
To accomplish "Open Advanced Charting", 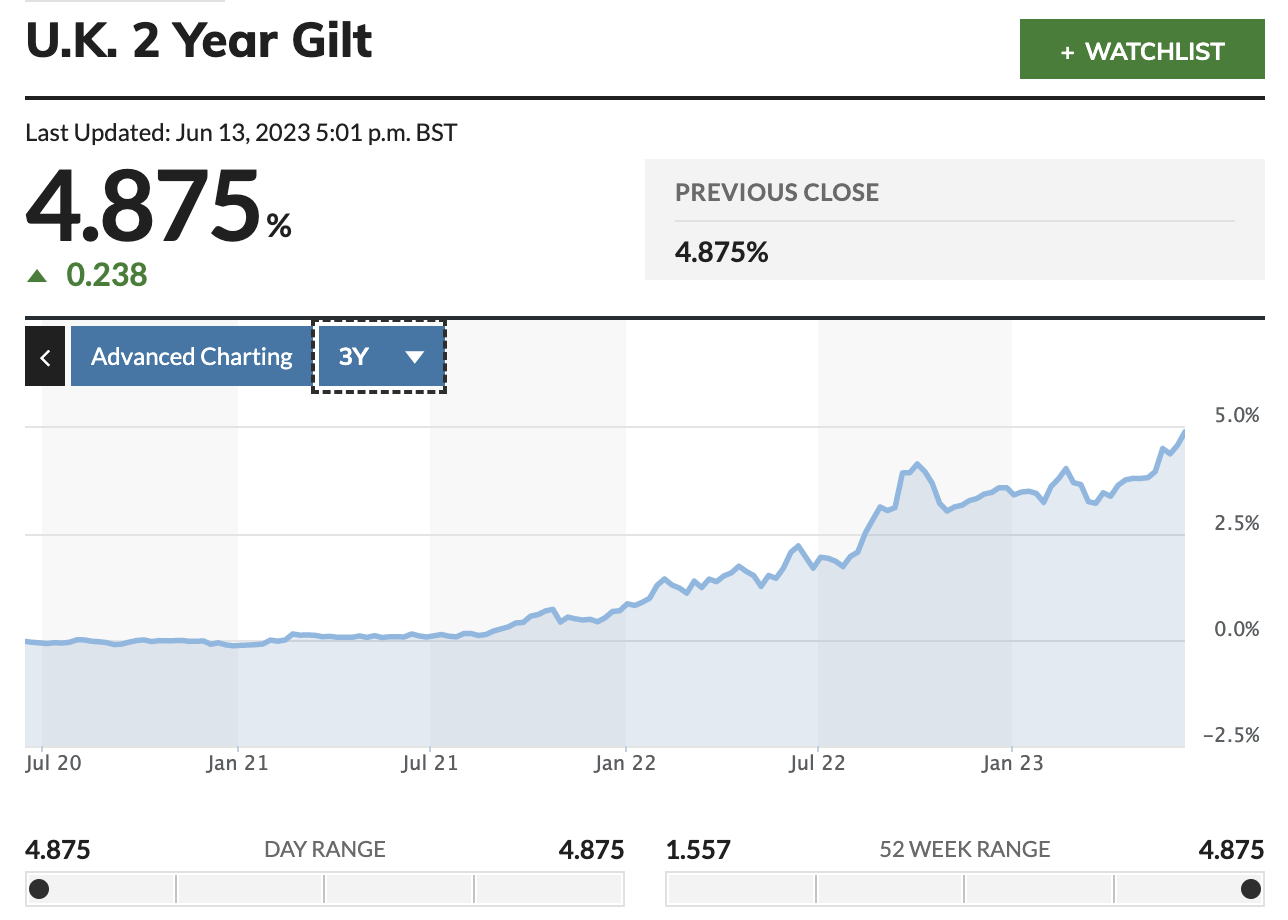I will (x=191, y=356).
